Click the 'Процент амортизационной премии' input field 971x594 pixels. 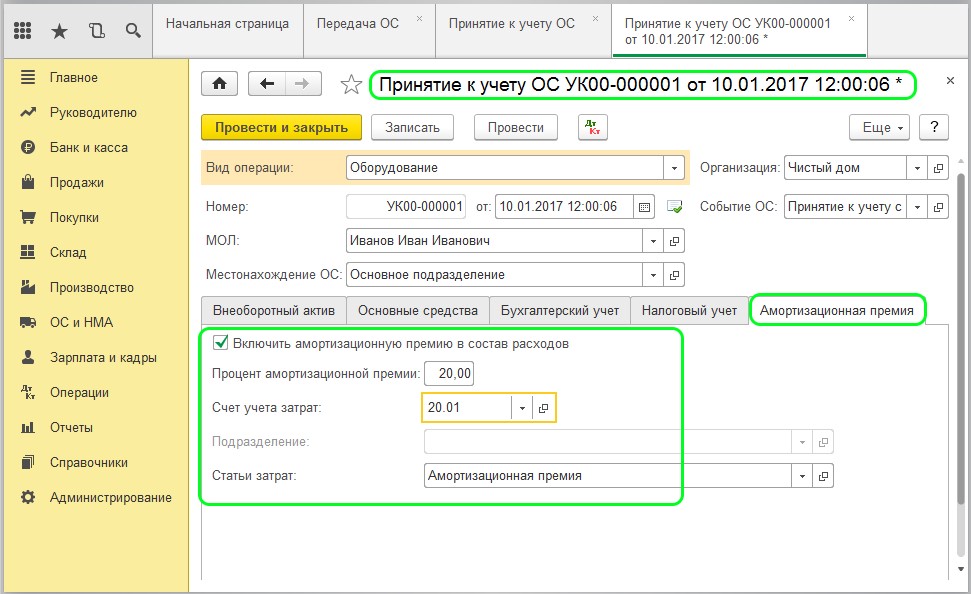[x=449, y=374]
